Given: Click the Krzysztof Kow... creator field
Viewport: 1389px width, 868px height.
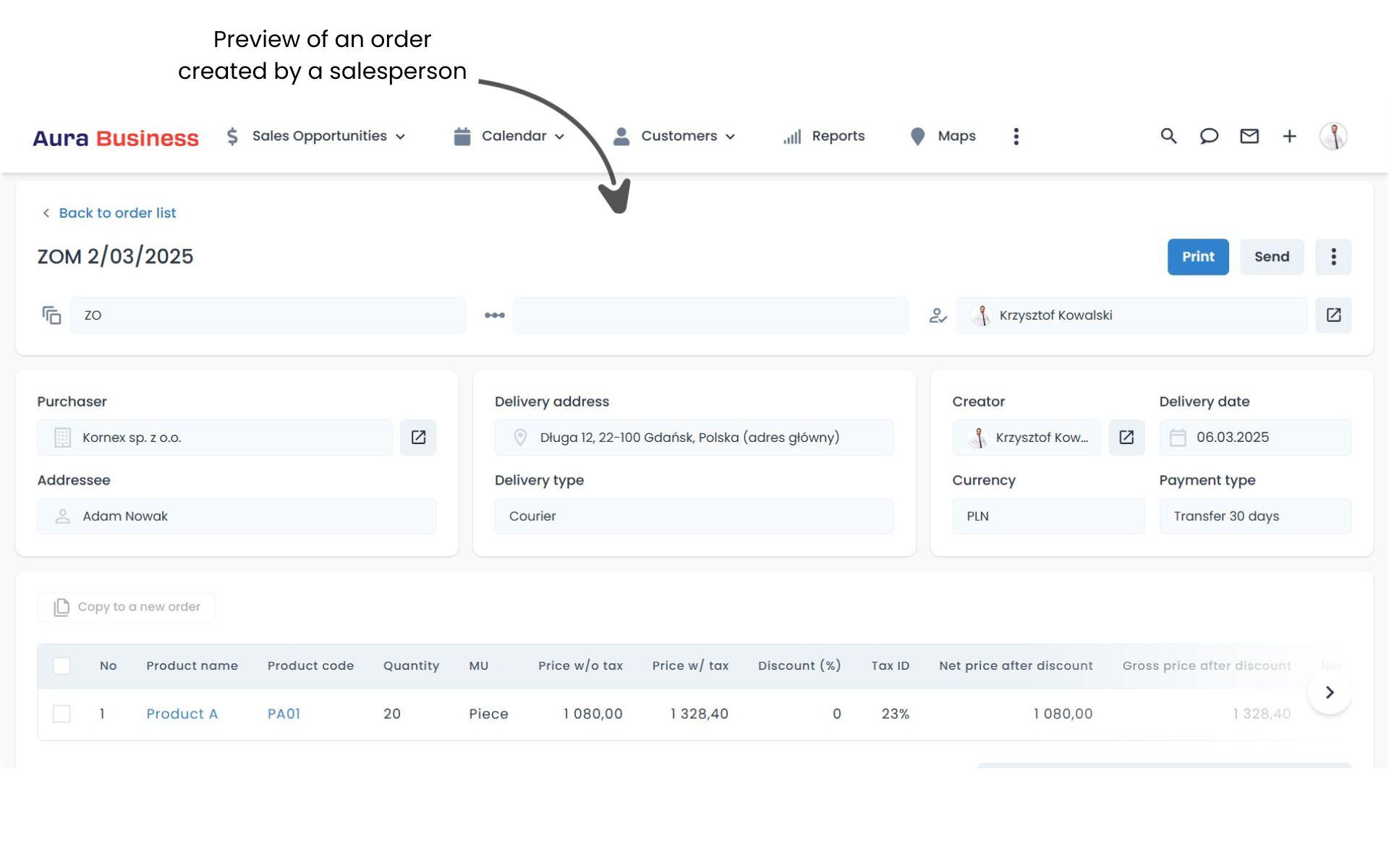Looking at the screenshot, I should tap(1027, 438).
